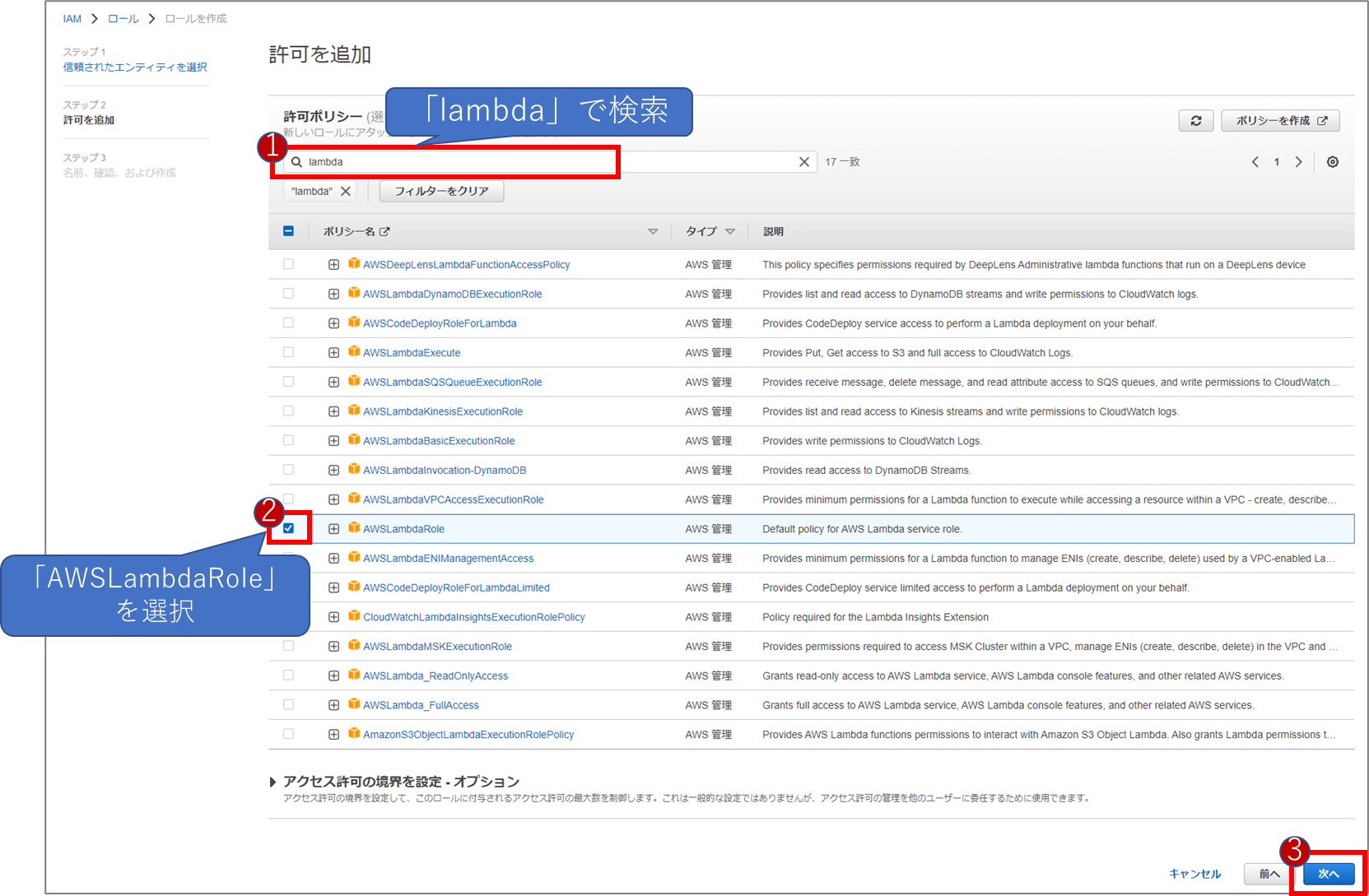
Task: Click policy cube icon for AWSLambdaDynamoDBExecutionRole
Action: (x=354, y=293)
